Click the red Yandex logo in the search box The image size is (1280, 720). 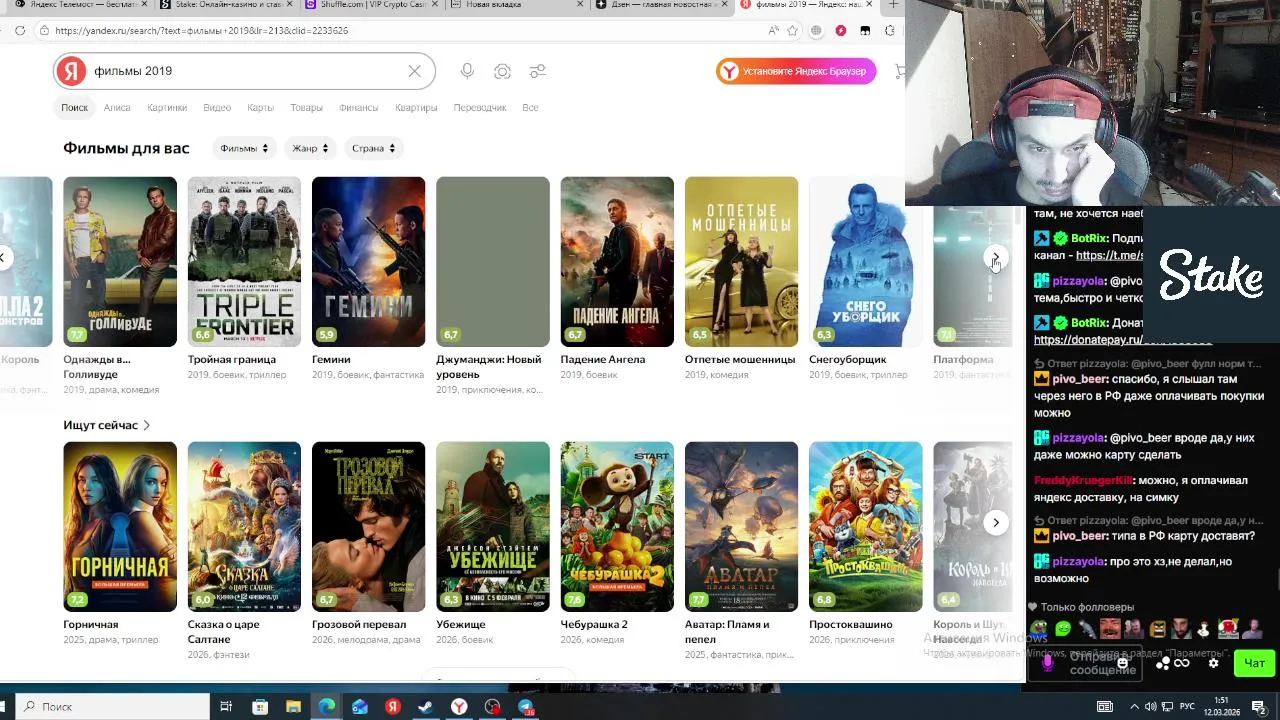pyautogui.click(x=71, y=71)
